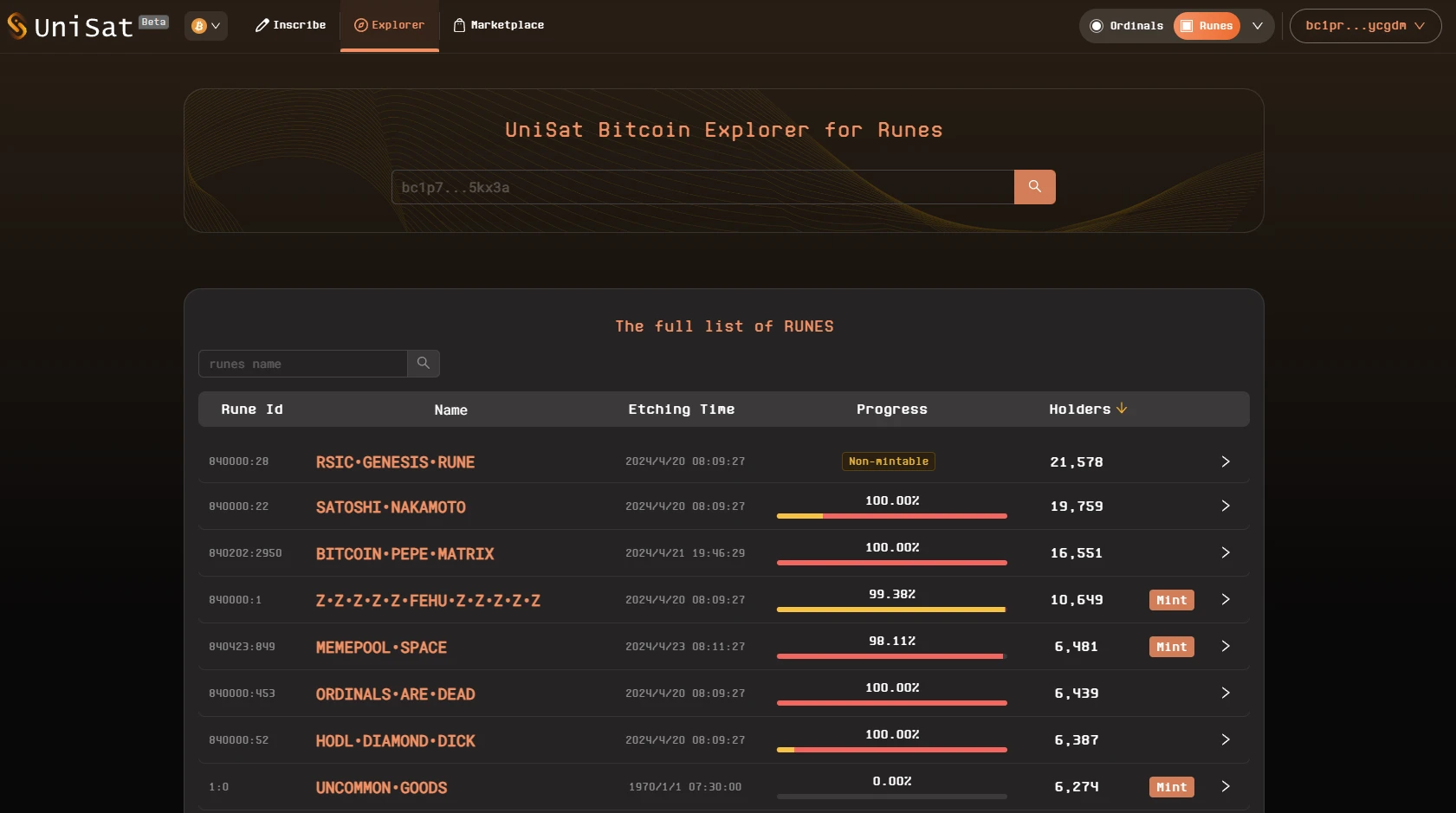The image size is (1456, 813).
Task: Expand the Bitcoin network selector dropdown
Action: click(x=206, y=26)
